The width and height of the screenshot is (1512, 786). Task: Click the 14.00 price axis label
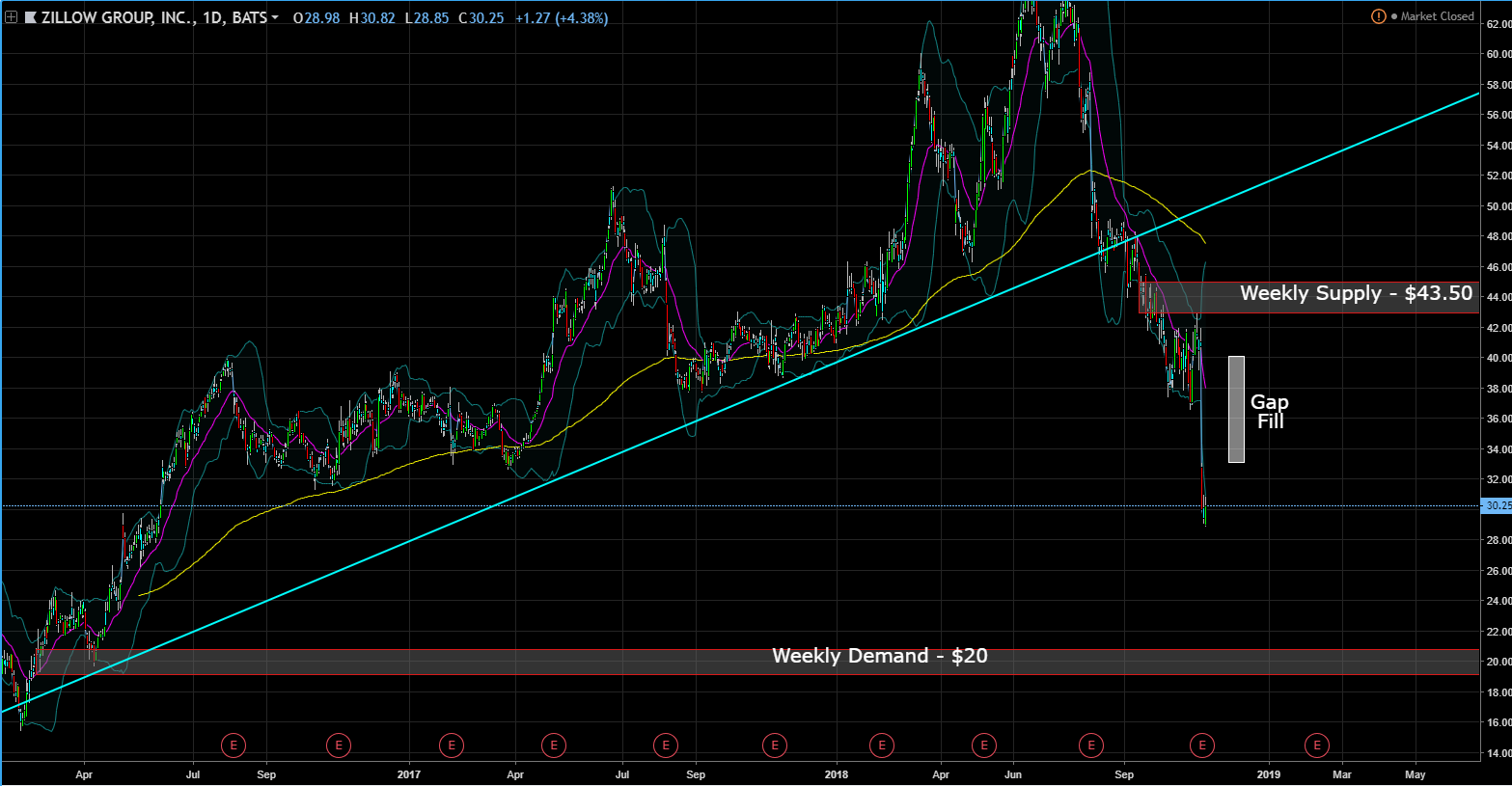(1498, 753)
